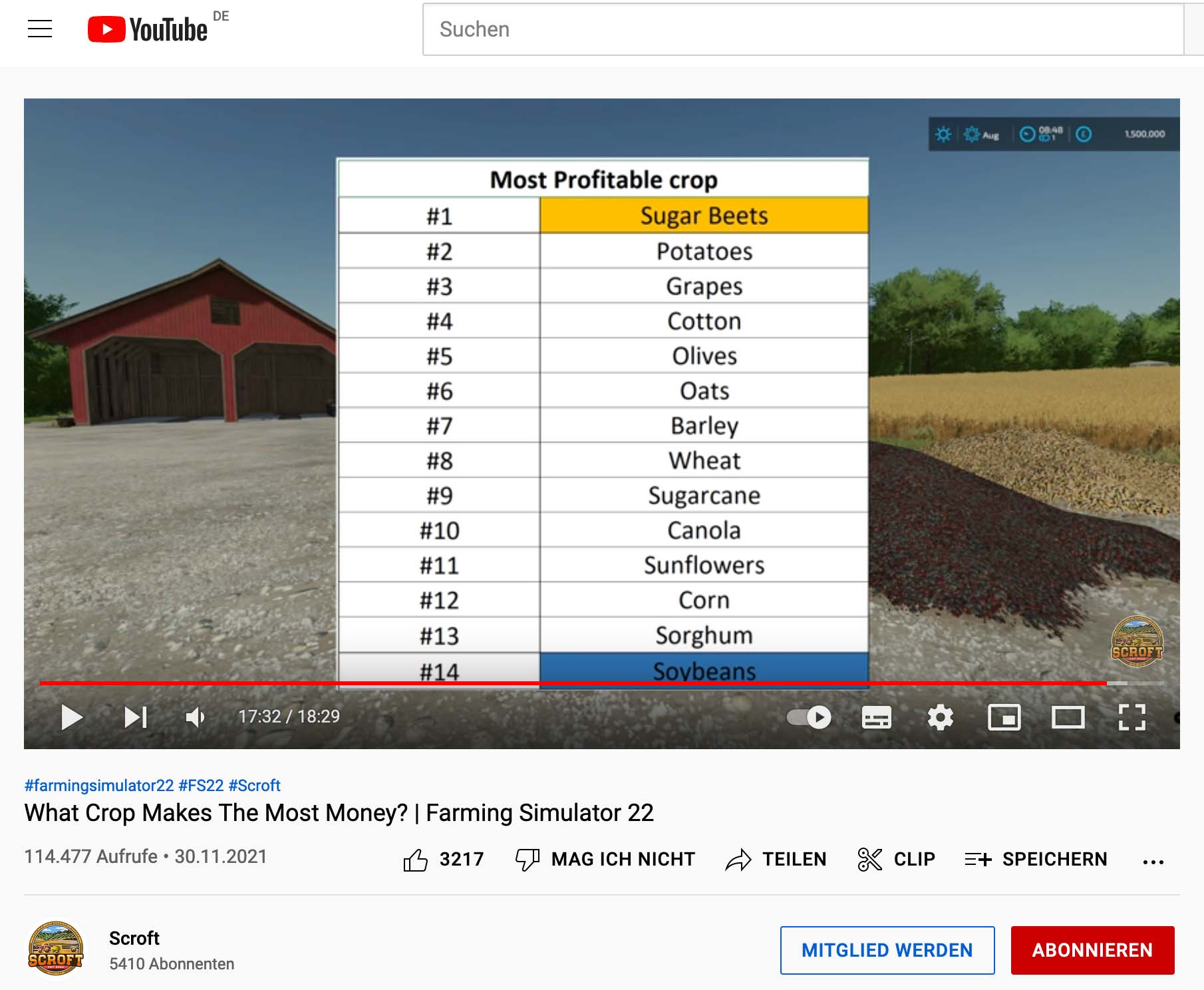Click the Scroft watermark in the video

click(1137, 641)
